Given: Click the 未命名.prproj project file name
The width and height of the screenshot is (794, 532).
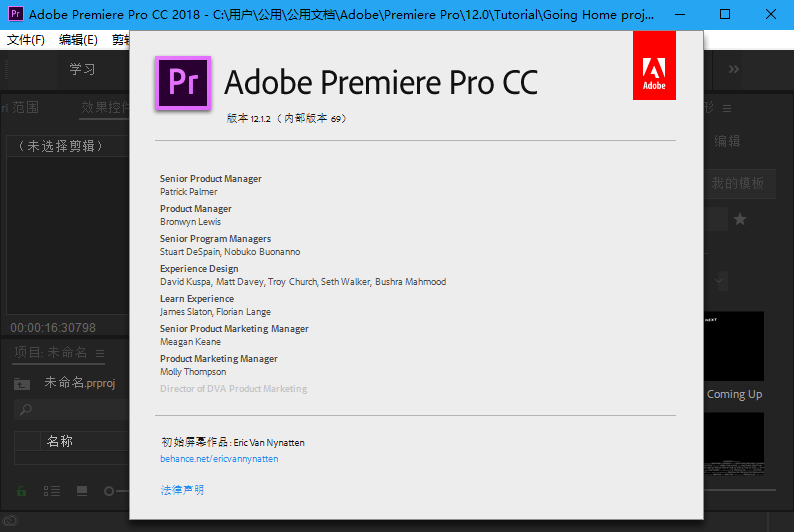Looking at the screenshot, I should click(80, 383).
